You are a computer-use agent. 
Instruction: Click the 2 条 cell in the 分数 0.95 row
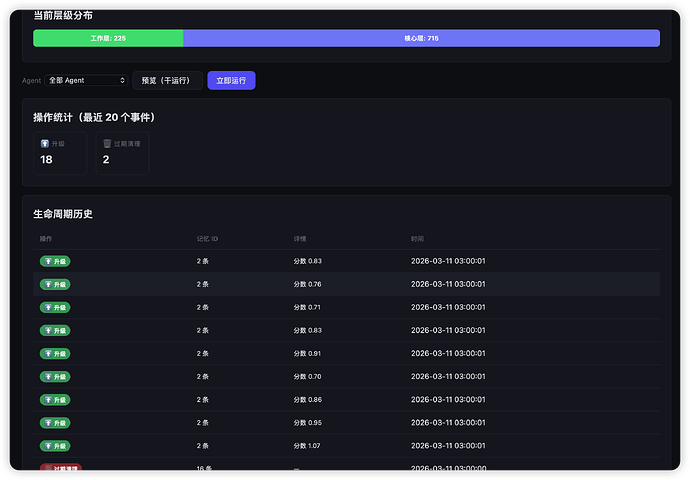(202, 423)
